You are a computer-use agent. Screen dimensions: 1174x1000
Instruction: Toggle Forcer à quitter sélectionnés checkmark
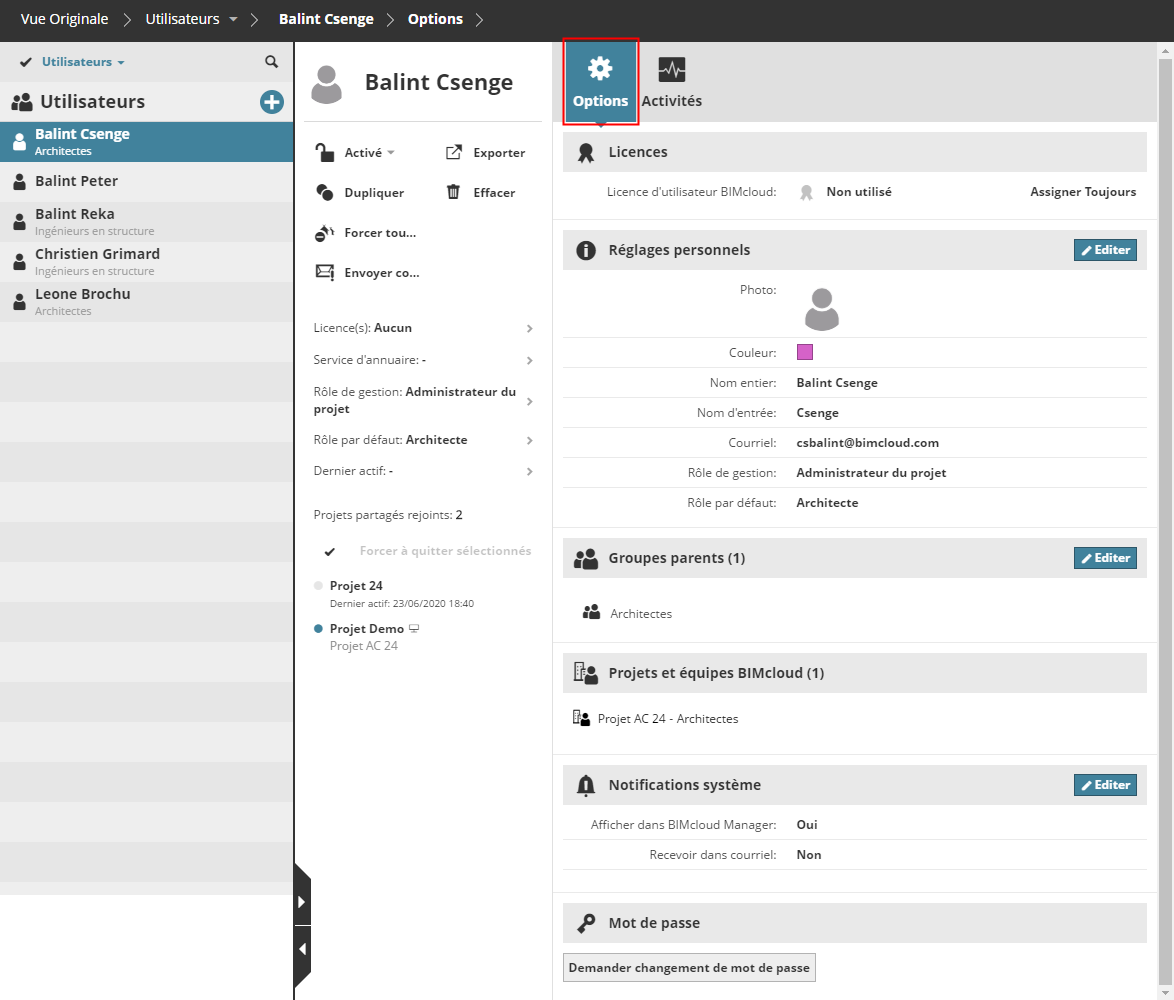click(x=330, y=551)
